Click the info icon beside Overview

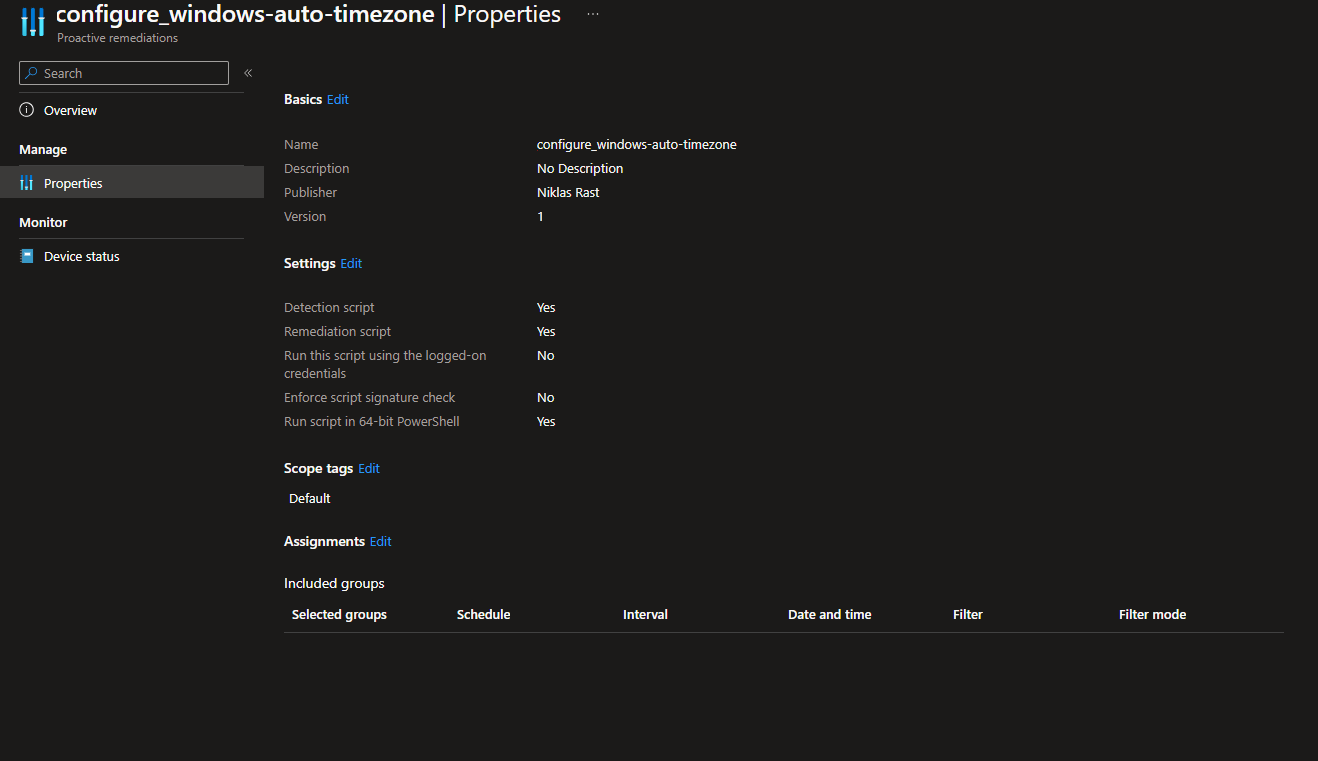[27, 110]
